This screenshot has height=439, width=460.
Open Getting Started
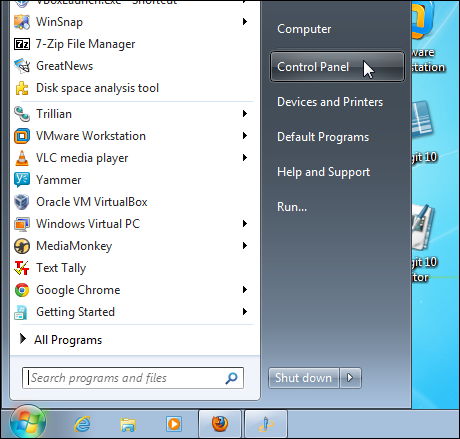pyautogui.click(x=133, y=312)
